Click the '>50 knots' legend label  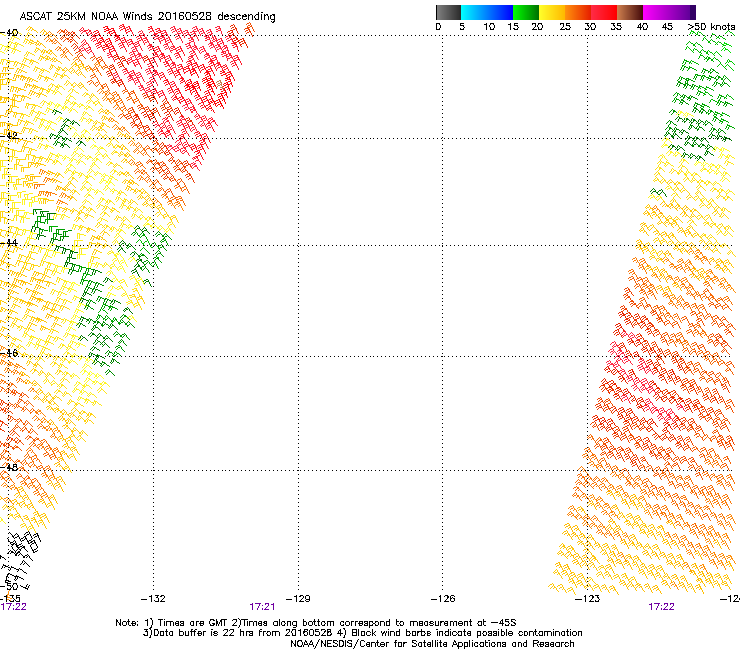711,27
